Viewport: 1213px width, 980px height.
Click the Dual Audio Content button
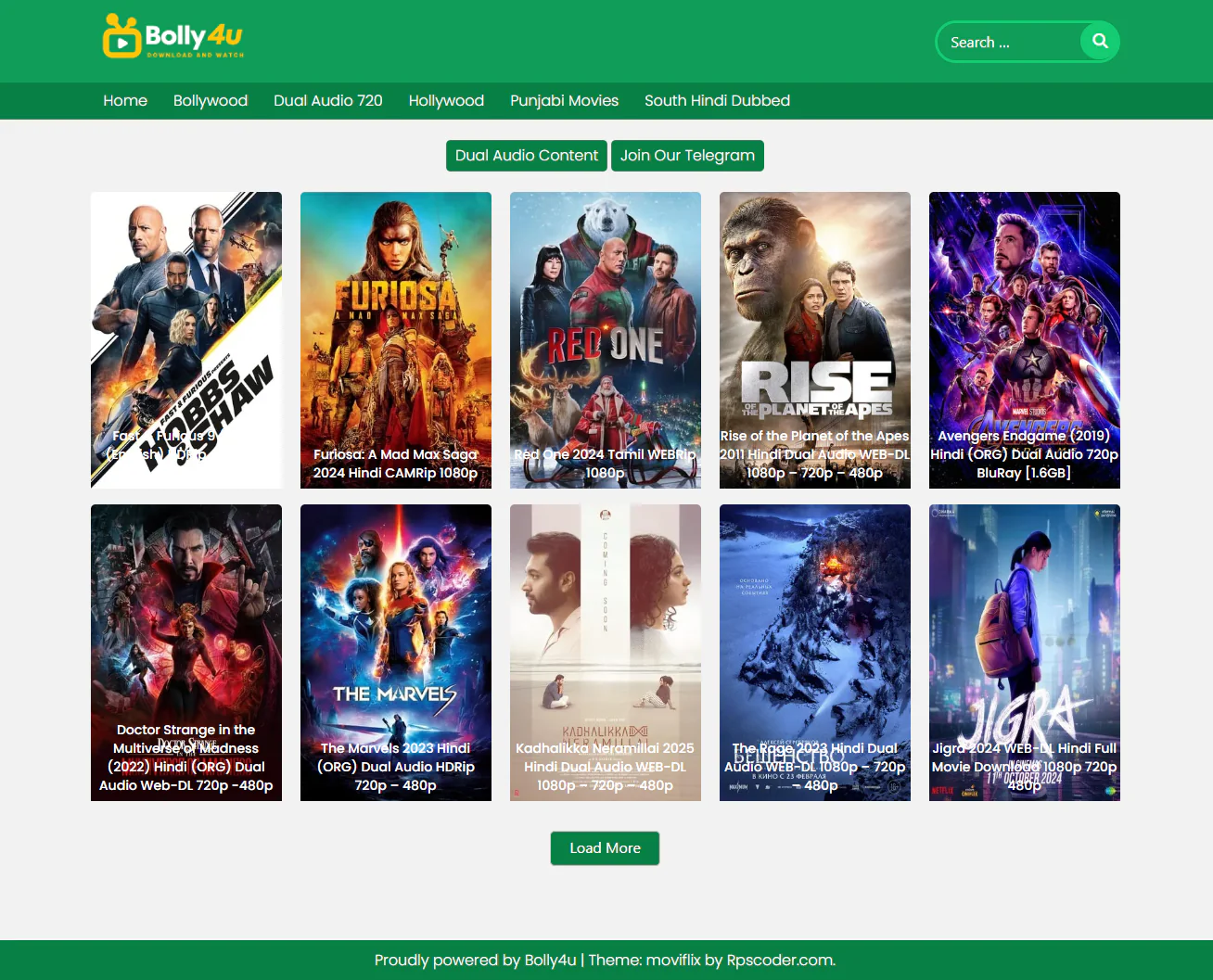526,155
